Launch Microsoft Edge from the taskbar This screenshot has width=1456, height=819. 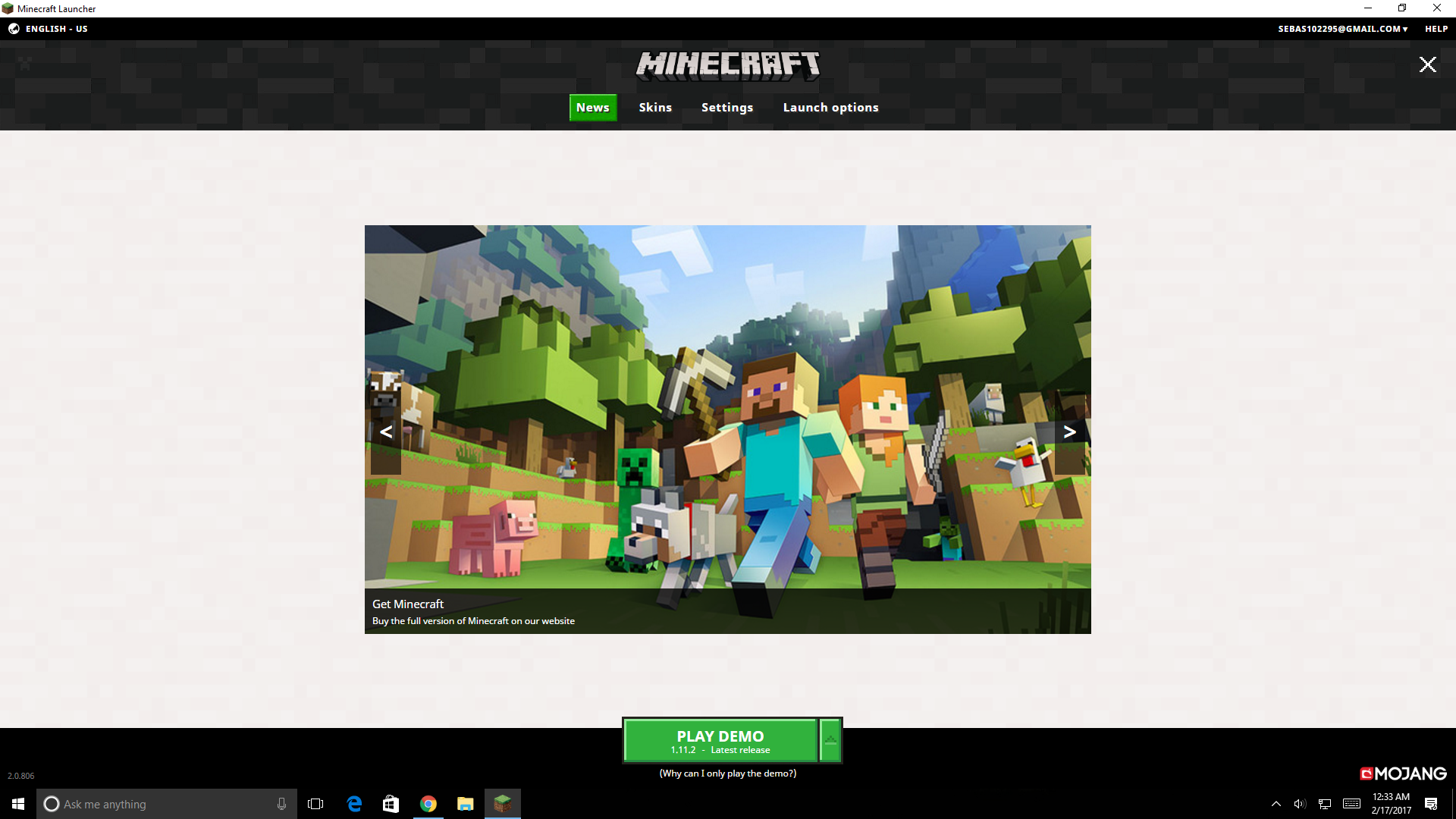(354, 804)
